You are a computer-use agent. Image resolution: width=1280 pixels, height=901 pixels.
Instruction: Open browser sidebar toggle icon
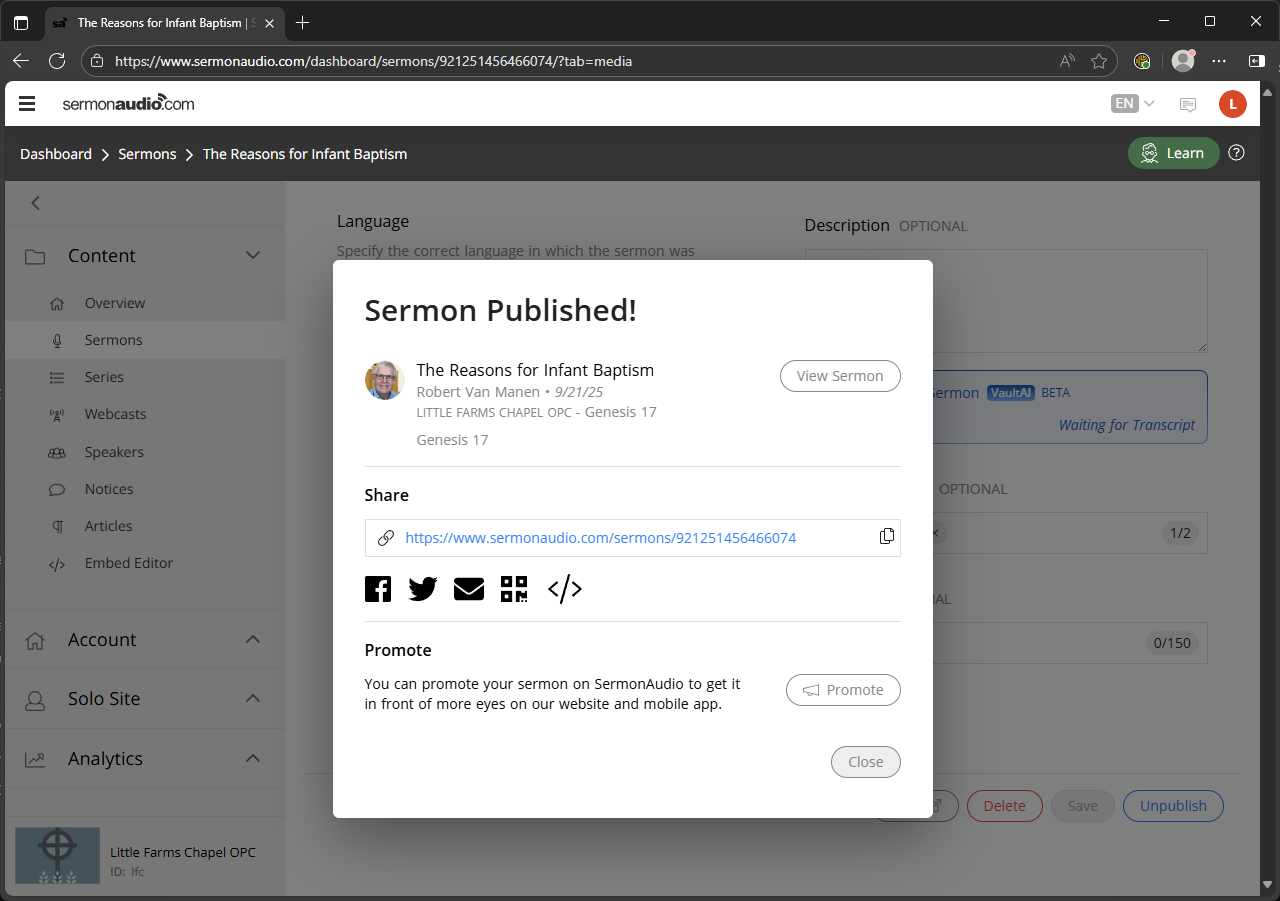[x=1257, y=61]
